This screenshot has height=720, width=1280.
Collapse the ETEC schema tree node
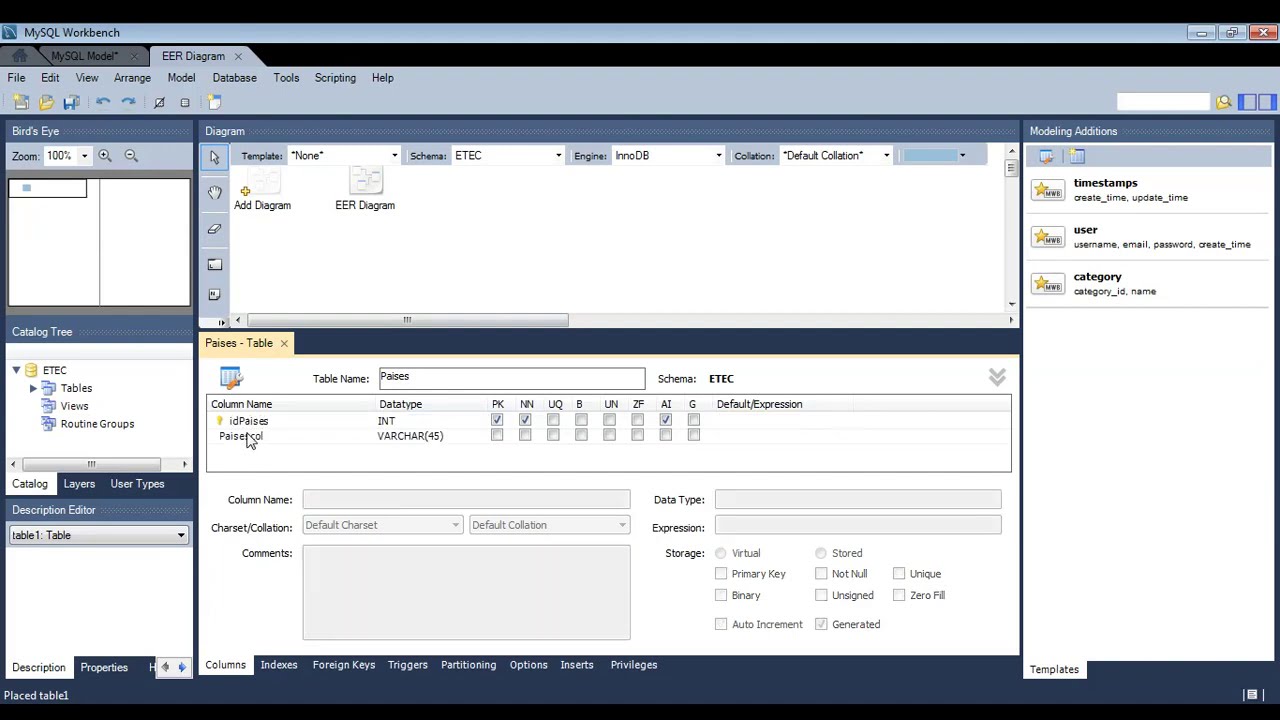click(x=16, y=370)
